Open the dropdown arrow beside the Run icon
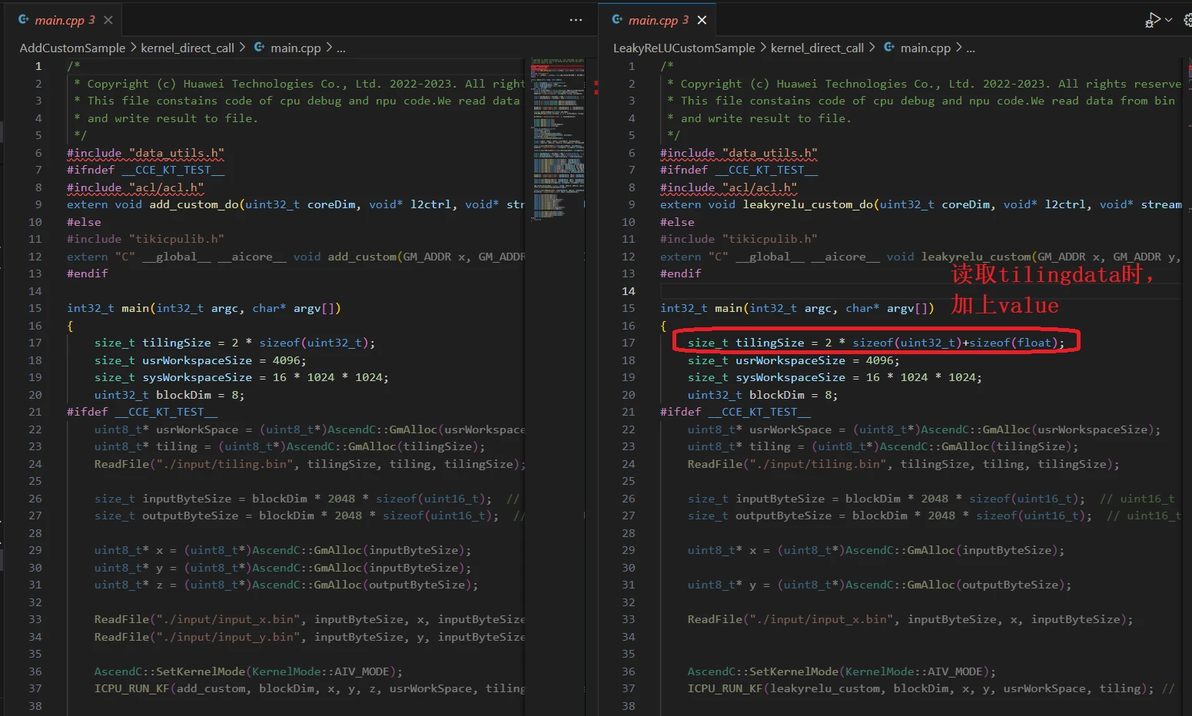The image size is (1192, 716). tap(1168, 21)
